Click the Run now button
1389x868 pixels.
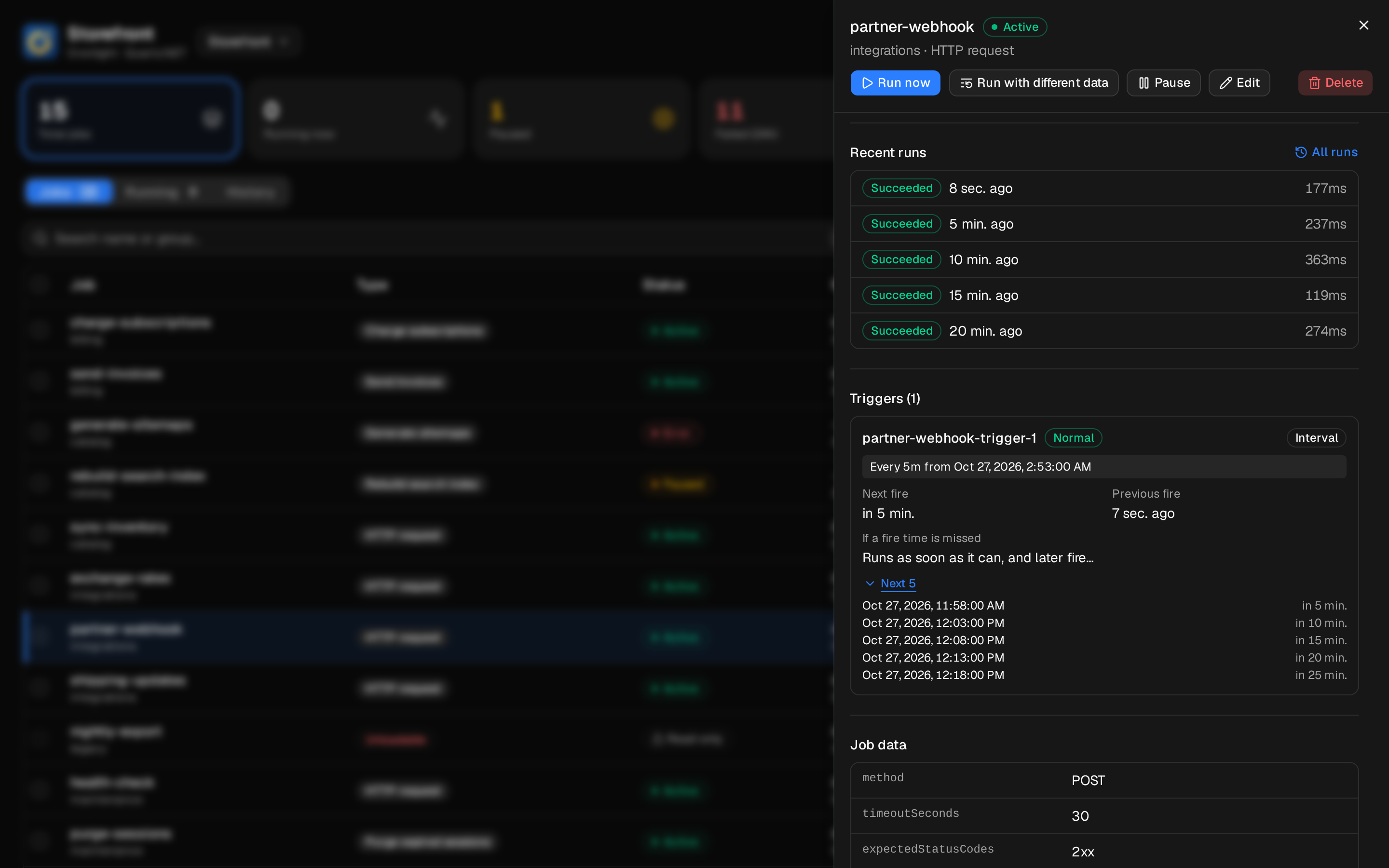tap(895, 82)
